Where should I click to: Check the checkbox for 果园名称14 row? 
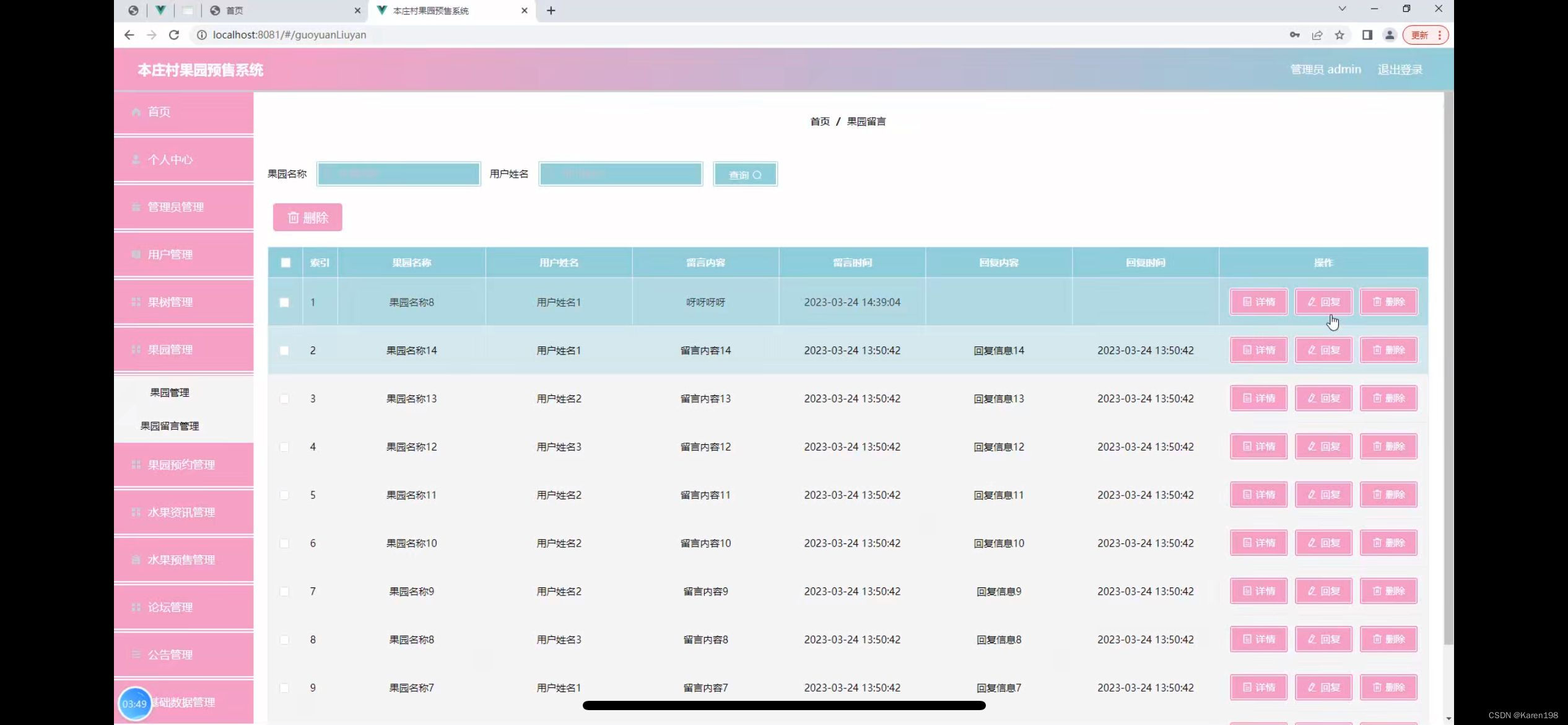tap(284, 351)
